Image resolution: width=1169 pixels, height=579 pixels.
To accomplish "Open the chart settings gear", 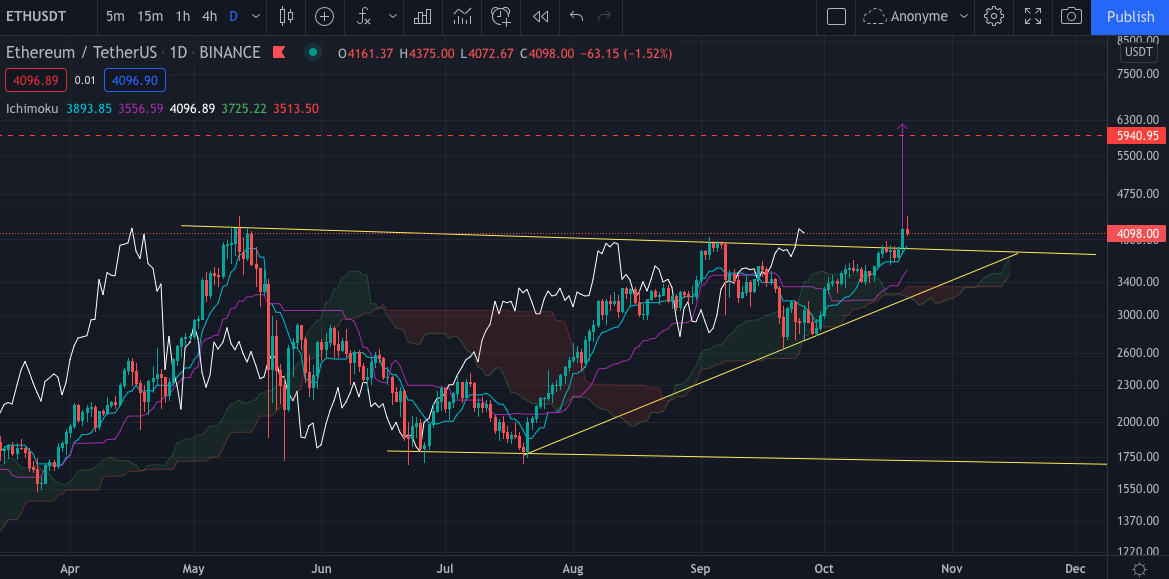I will click(994, 17).
